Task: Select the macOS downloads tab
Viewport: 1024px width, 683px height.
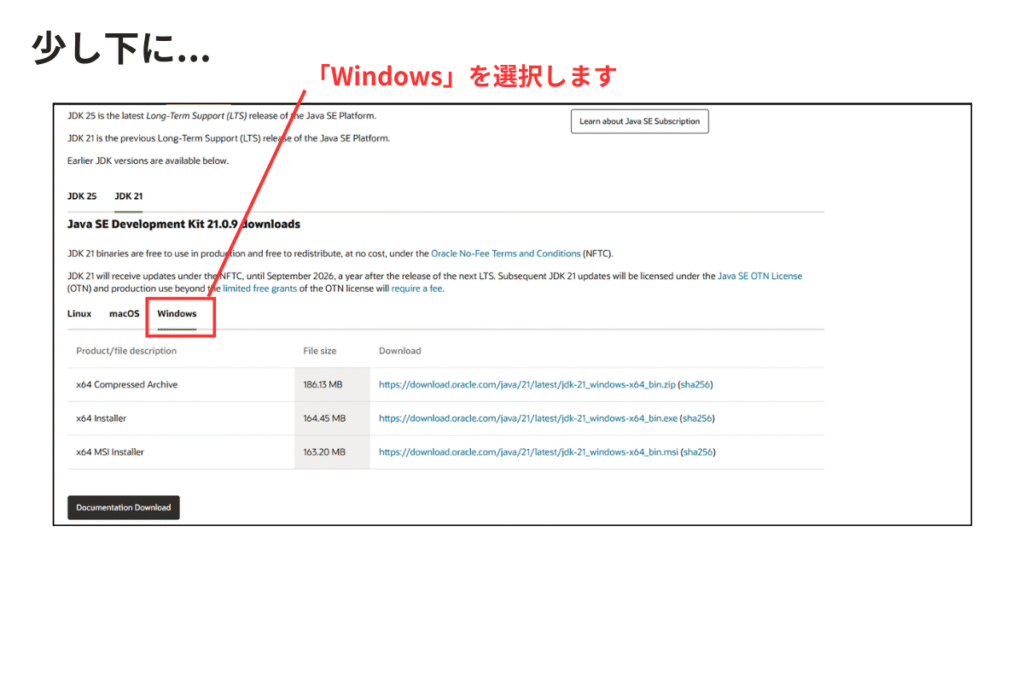Action: pos(124,313)
